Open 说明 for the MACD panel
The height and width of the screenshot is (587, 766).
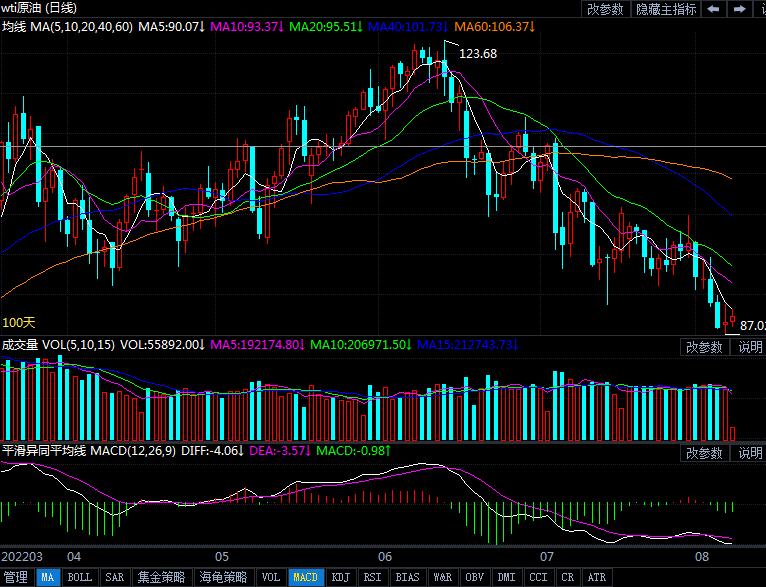click(750, 453)
